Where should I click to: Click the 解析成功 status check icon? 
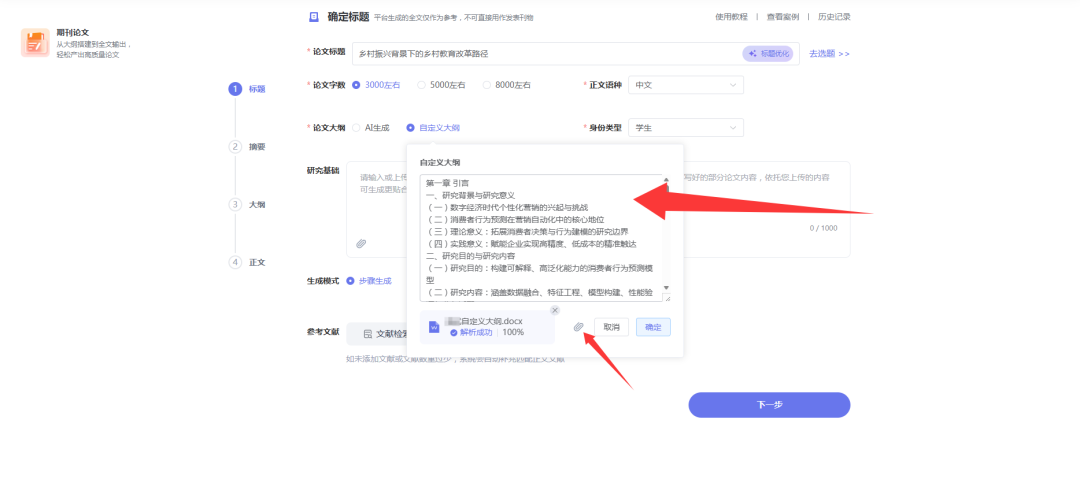[x=454, y=333]
